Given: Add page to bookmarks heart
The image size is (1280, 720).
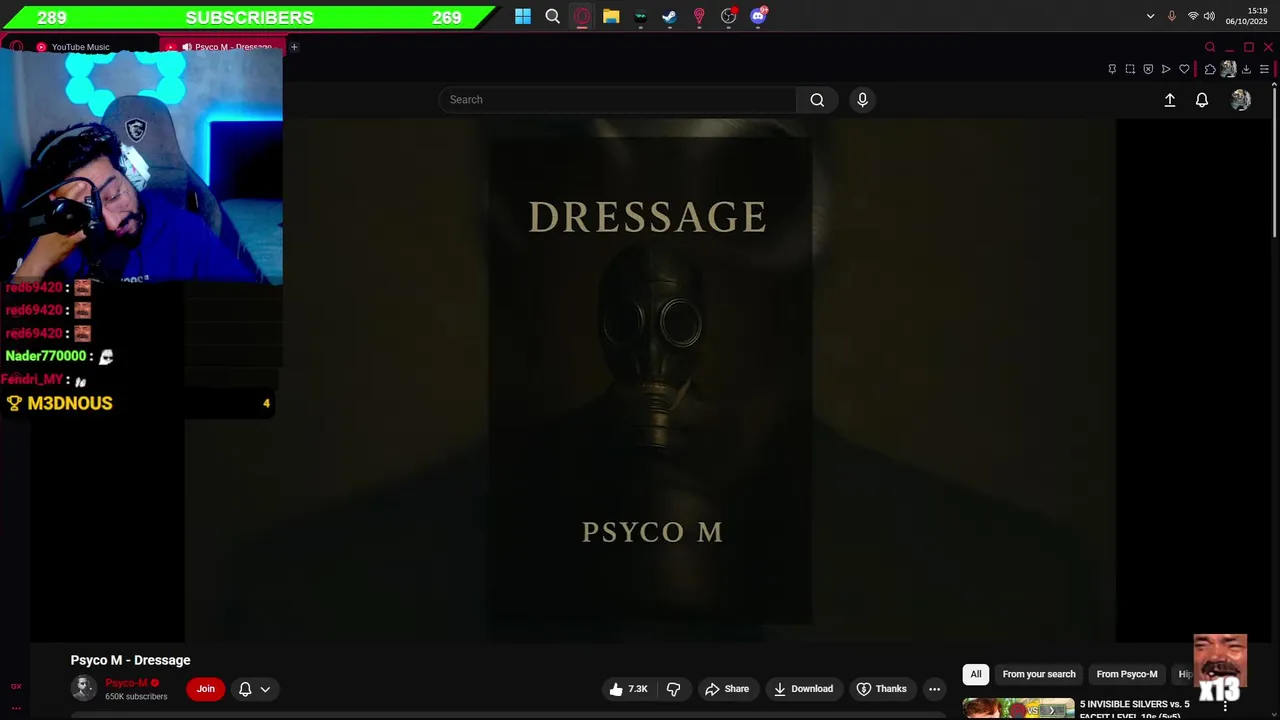Looking at the screenshot, I should 1184,69.
